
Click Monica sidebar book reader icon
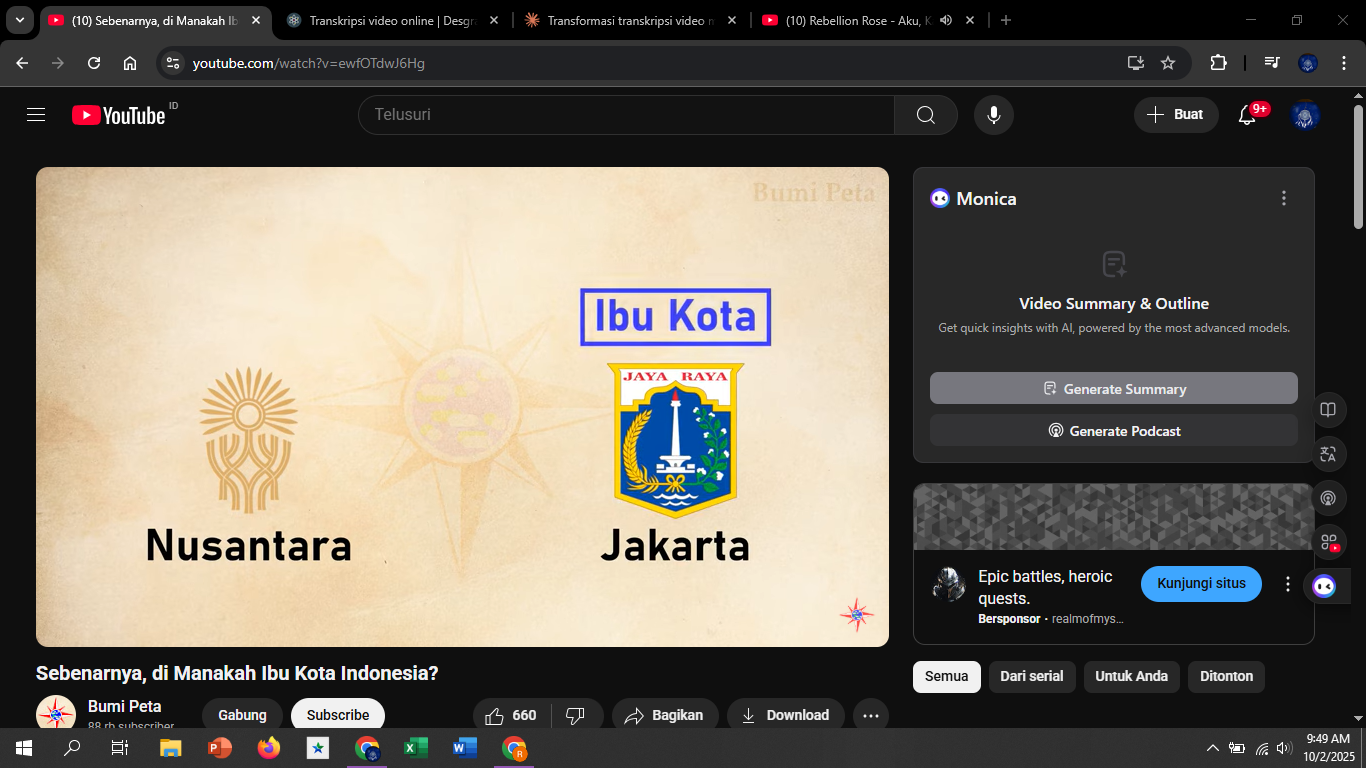(1328, 409)
